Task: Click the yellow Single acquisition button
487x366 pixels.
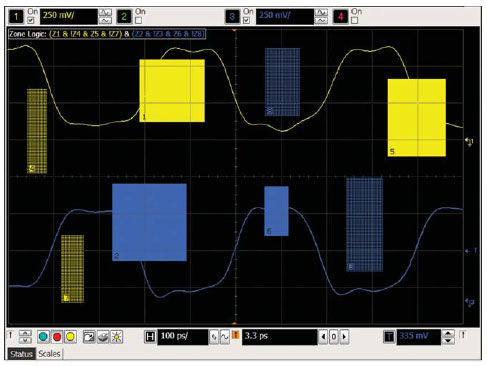Action: [x=70, y=337]
